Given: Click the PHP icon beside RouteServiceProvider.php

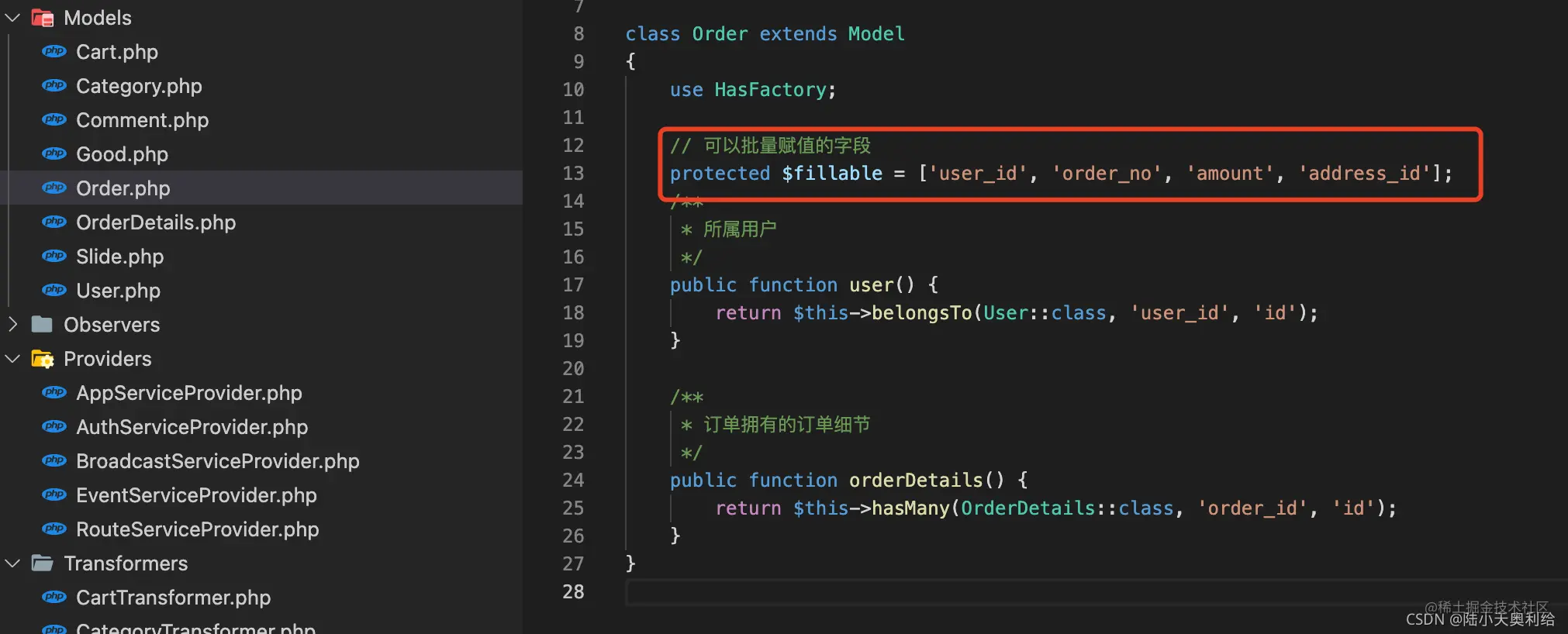Looking at the screenshot, I should pyautogui.click(x=54, y=529).
